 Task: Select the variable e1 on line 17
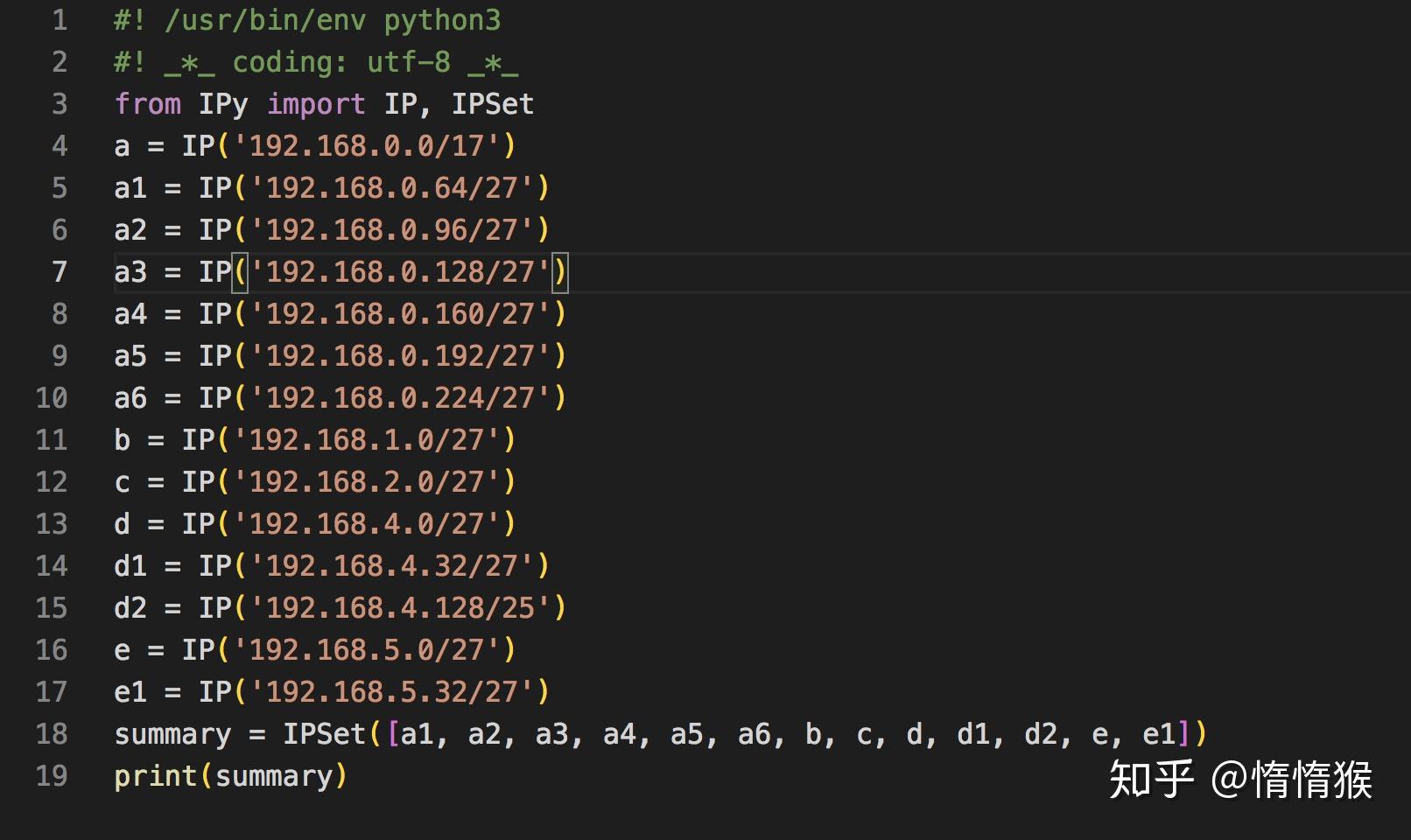tap(130, 692)
